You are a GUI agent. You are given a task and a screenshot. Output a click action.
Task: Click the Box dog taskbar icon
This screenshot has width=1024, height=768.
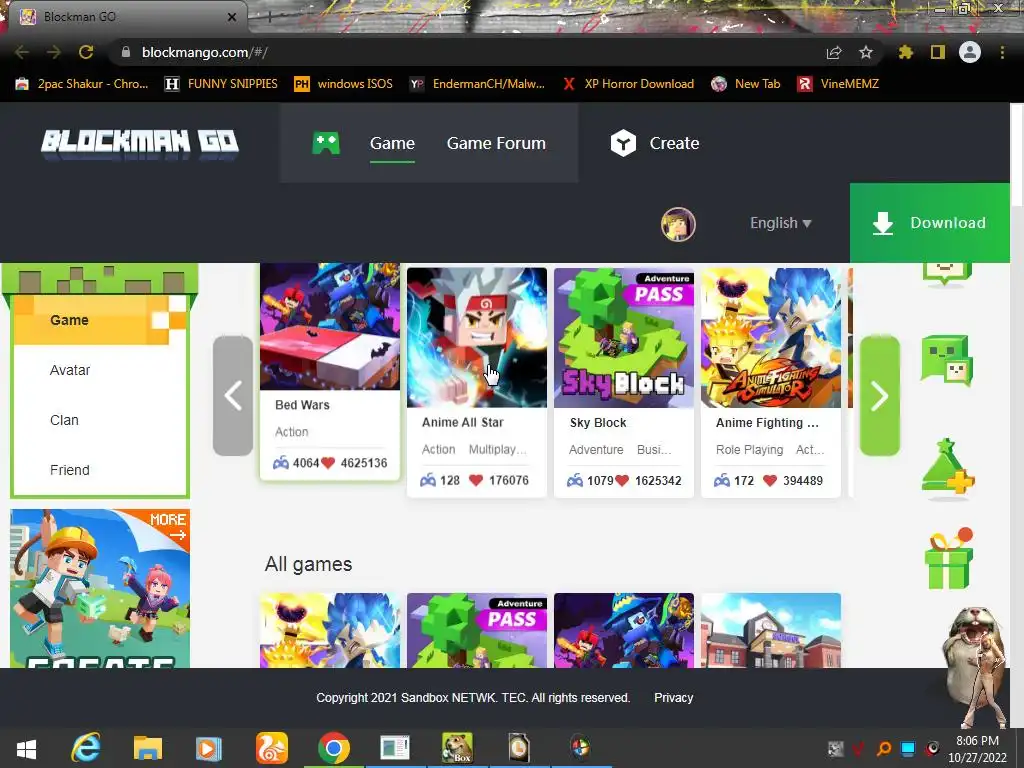[457, 748]
